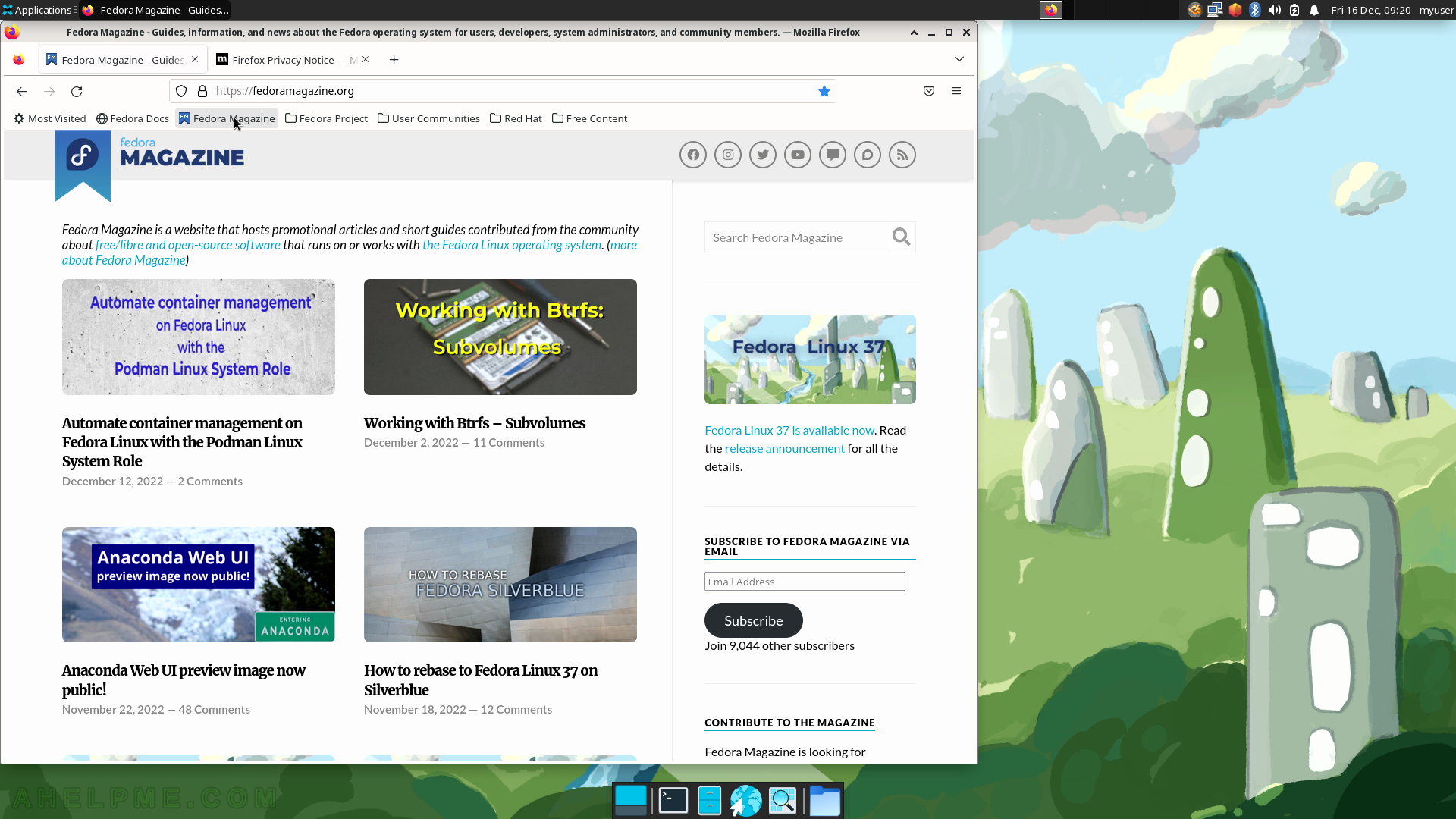The image size is (1456, 819).
Task: Open the 48 Comments link
Action: (214, 710)
